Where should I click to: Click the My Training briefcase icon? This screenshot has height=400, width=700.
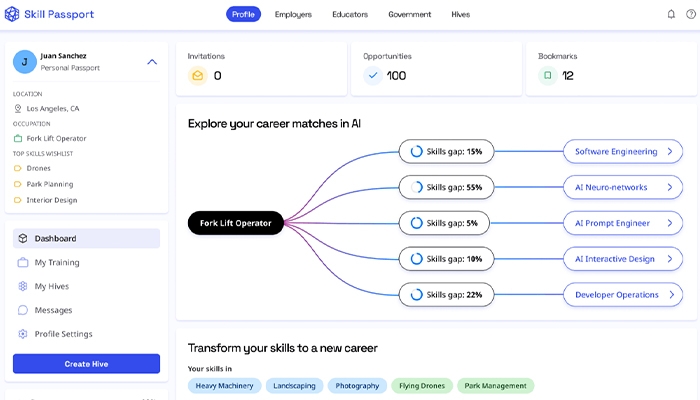[23, 263]
